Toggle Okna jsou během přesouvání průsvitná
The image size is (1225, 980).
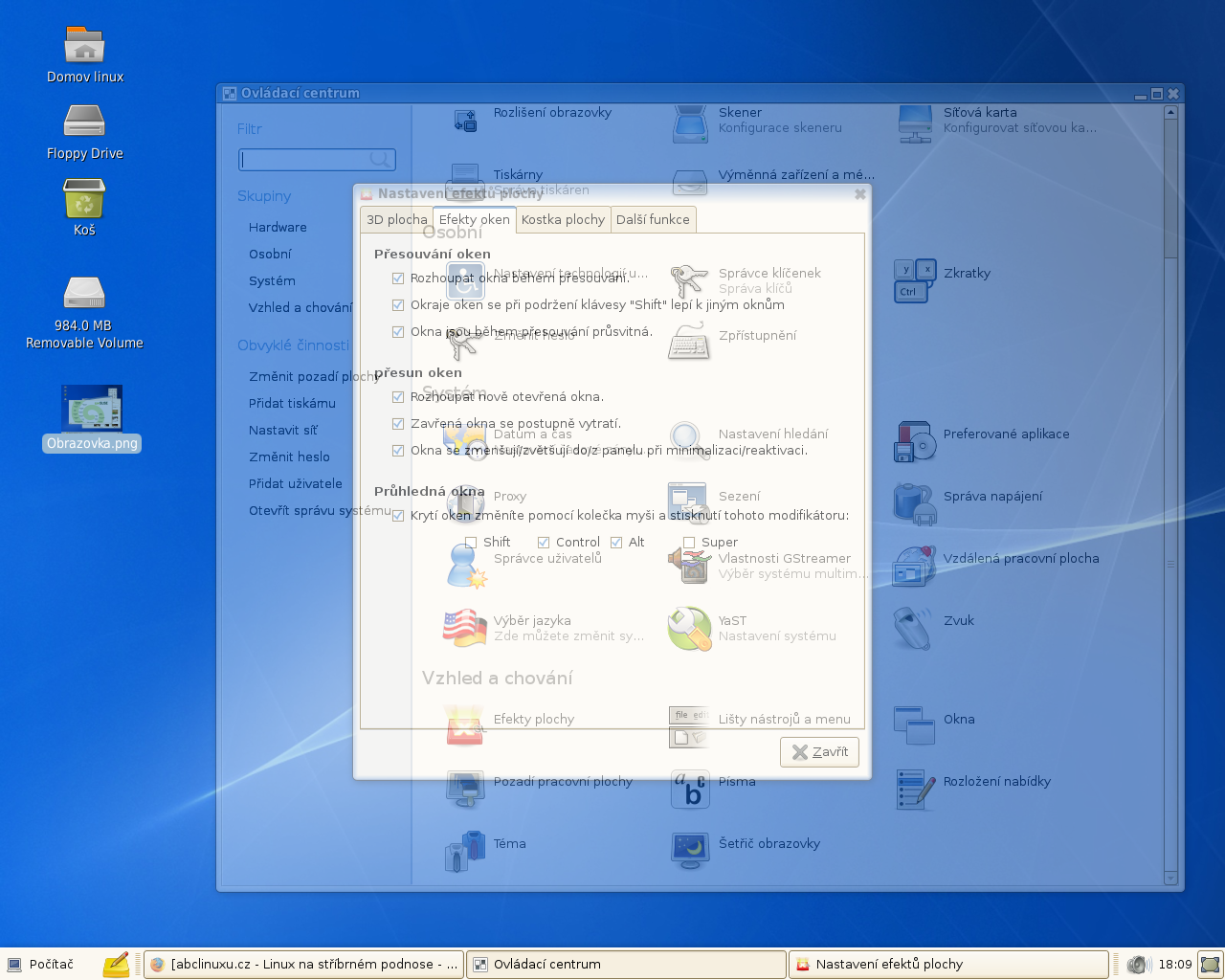tap(398, 332)
